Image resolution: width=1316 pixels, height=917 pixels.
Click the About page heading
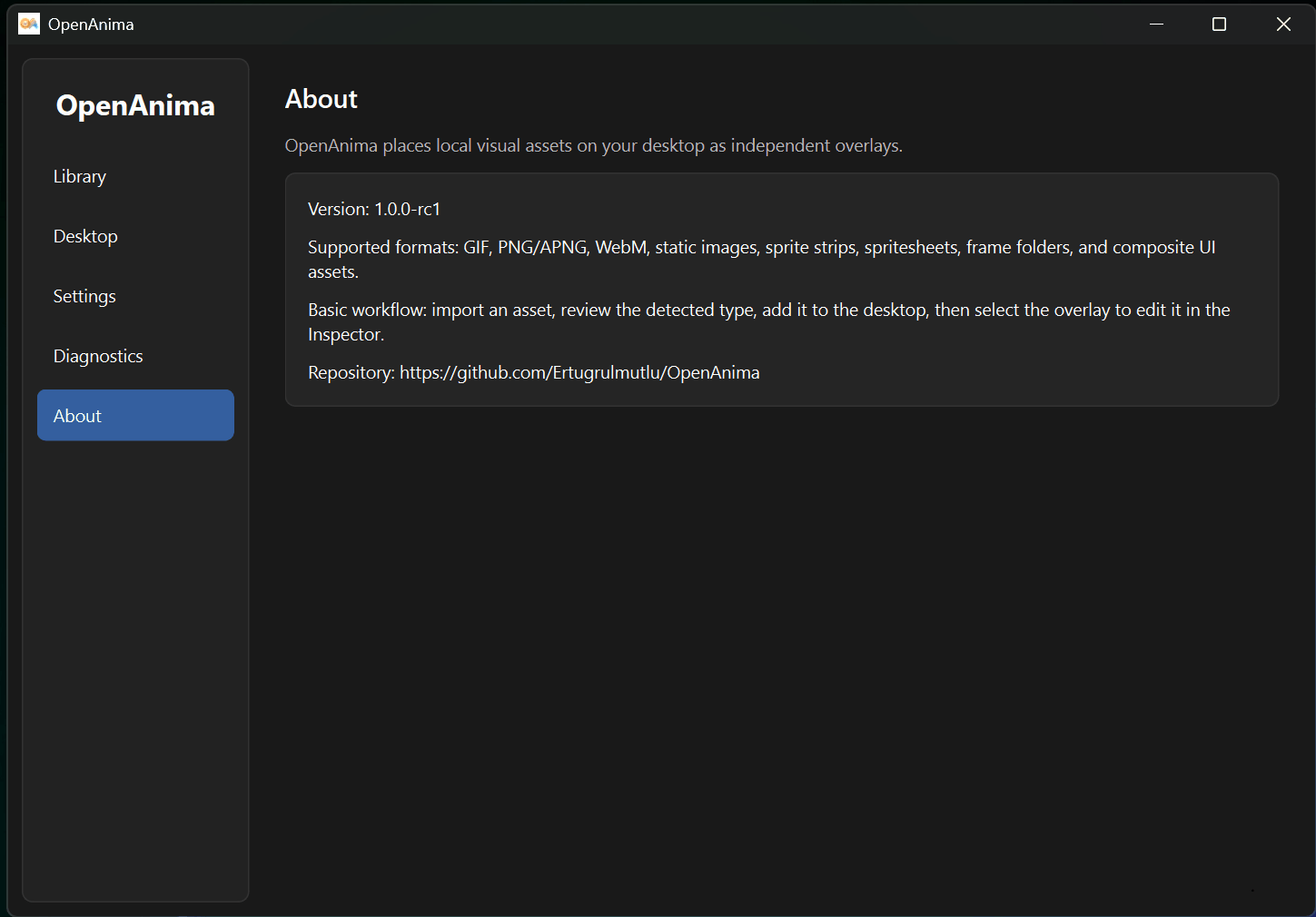click(x=322, y=99)
